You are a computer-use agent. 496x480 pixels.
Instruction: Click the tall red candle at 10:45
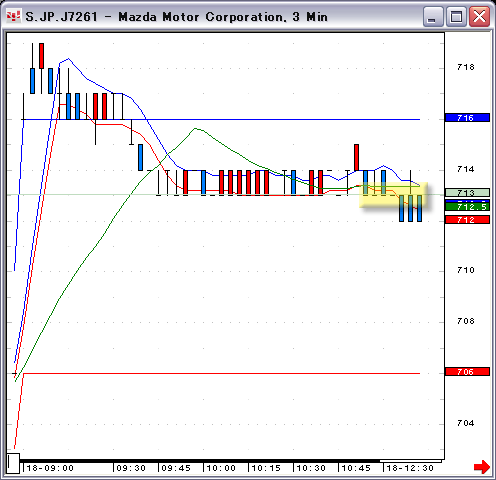click(x=356, y=157)
